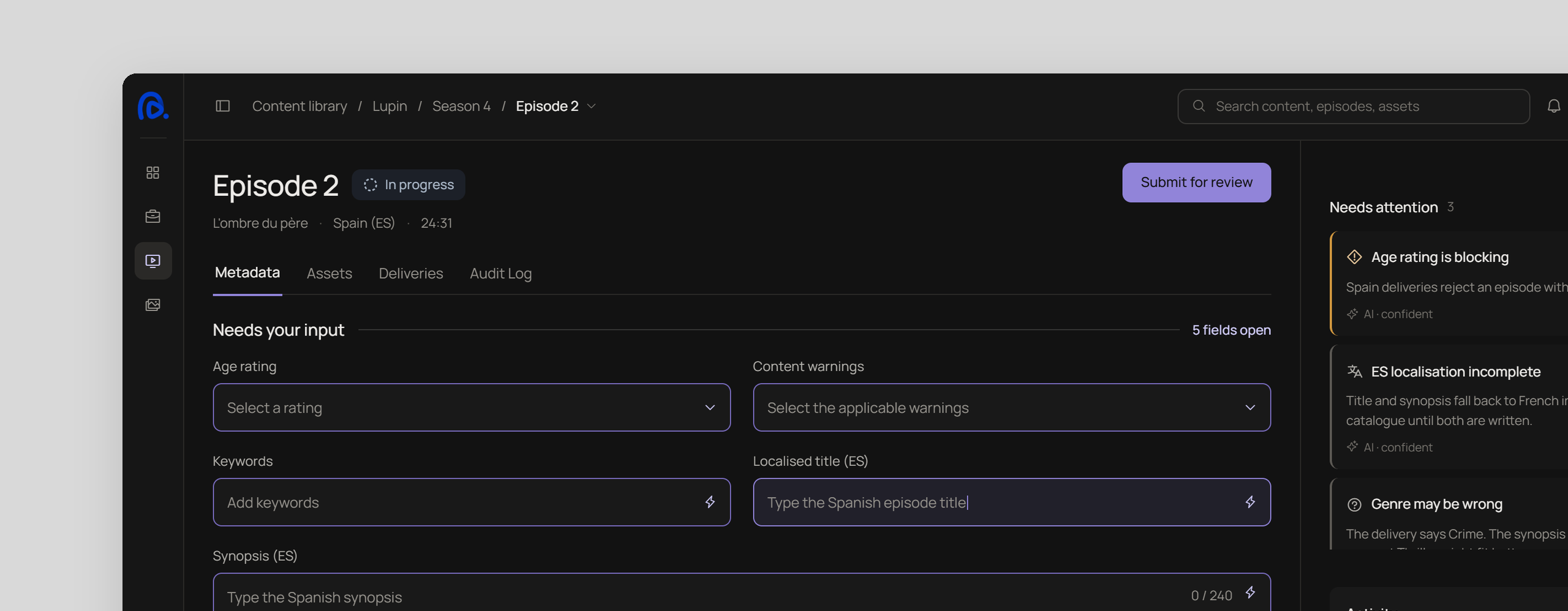
Task: Open the Content warnings dropdown
Action: (x=1012, y=408)
